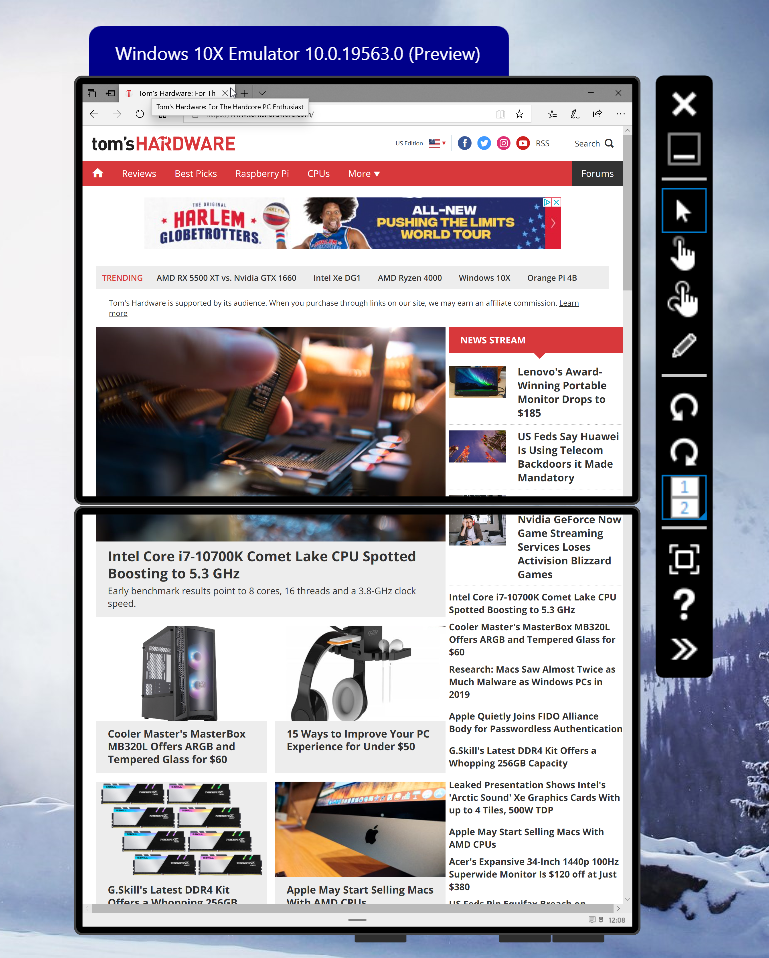Open Intel Core i7-10700K headline article
The height and width of the screenshot is (958, 769).
click(x=261, y=565)
